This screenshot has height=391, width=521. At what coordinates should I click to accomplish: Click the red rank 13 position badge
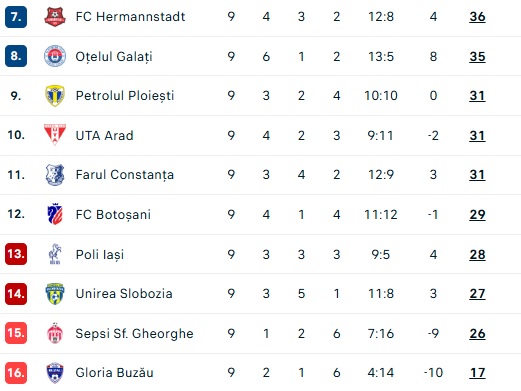16,254
